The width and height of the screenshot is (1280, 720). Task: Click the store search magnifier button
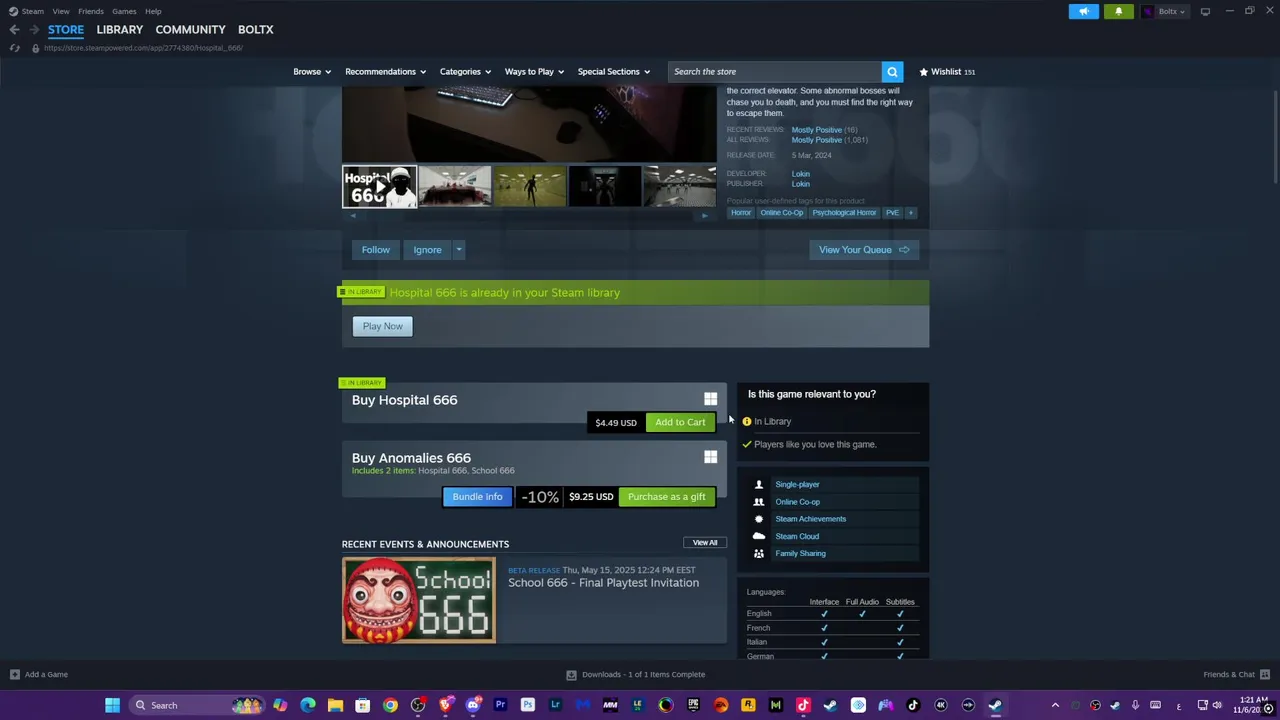pyautogui.click(x=892, y=72)
